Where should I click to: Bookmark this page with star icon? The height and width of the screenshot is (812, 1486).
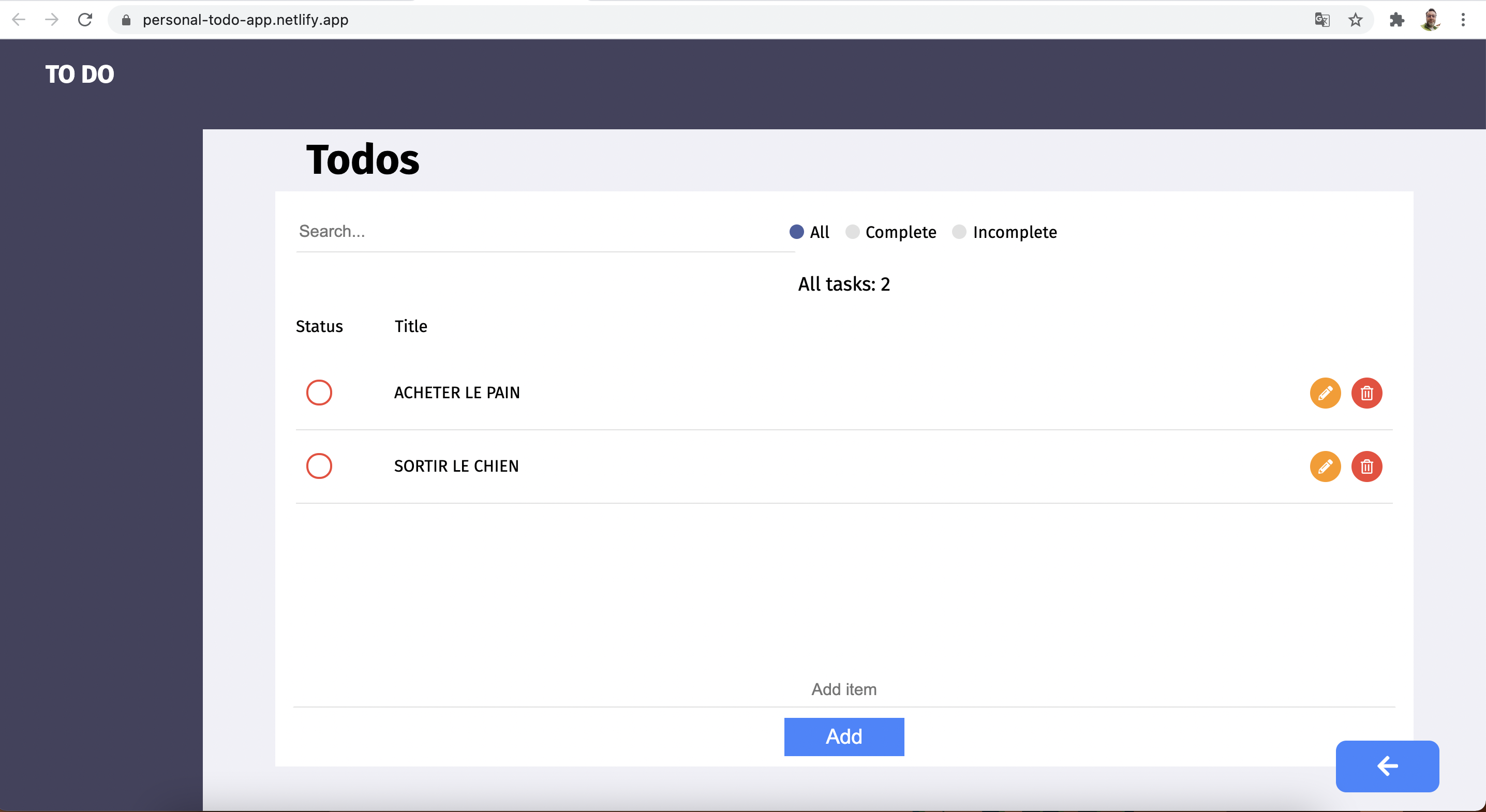click(1355, 20)
